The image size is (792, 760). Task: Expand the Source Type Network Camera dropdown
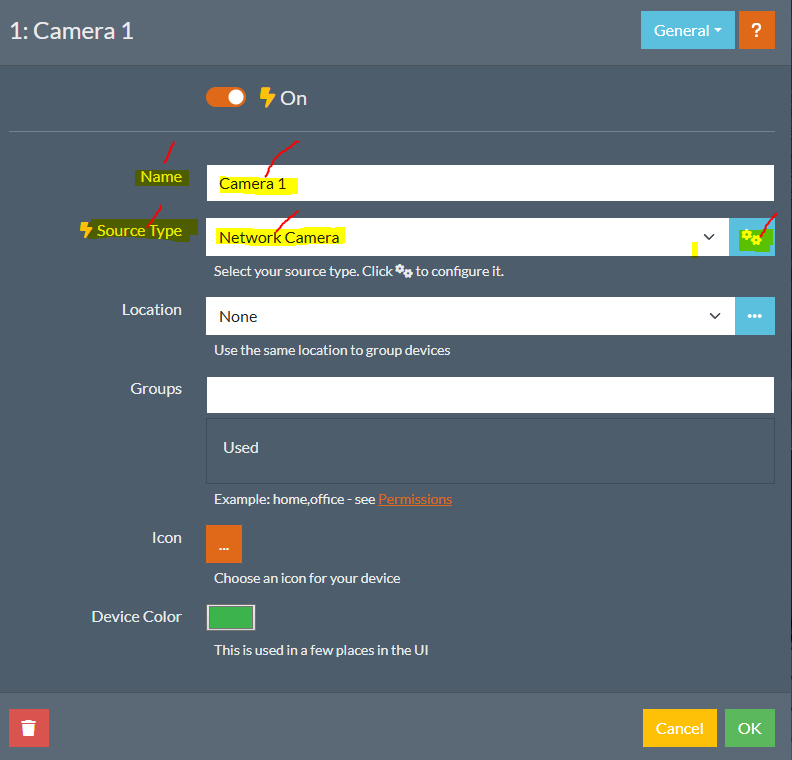pos(467,237)
